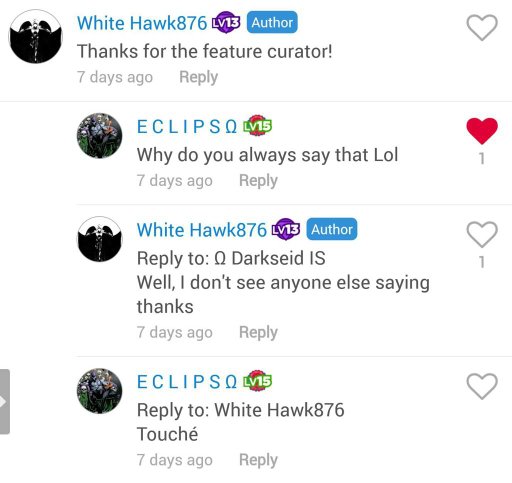
Task: Open ECLIPSΩ username on the 'Touché' reply
Action: point(187,381)
